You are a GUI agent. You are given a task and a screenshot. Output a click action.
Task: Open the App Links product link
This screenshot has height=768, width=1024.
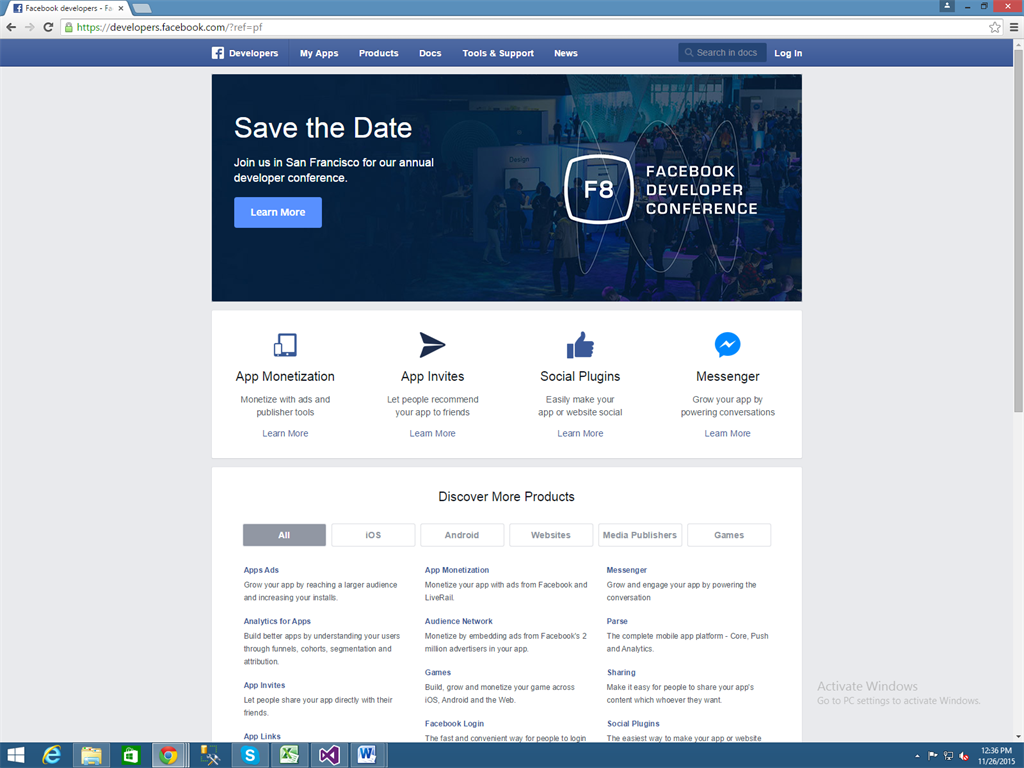[x=262, y=736]
